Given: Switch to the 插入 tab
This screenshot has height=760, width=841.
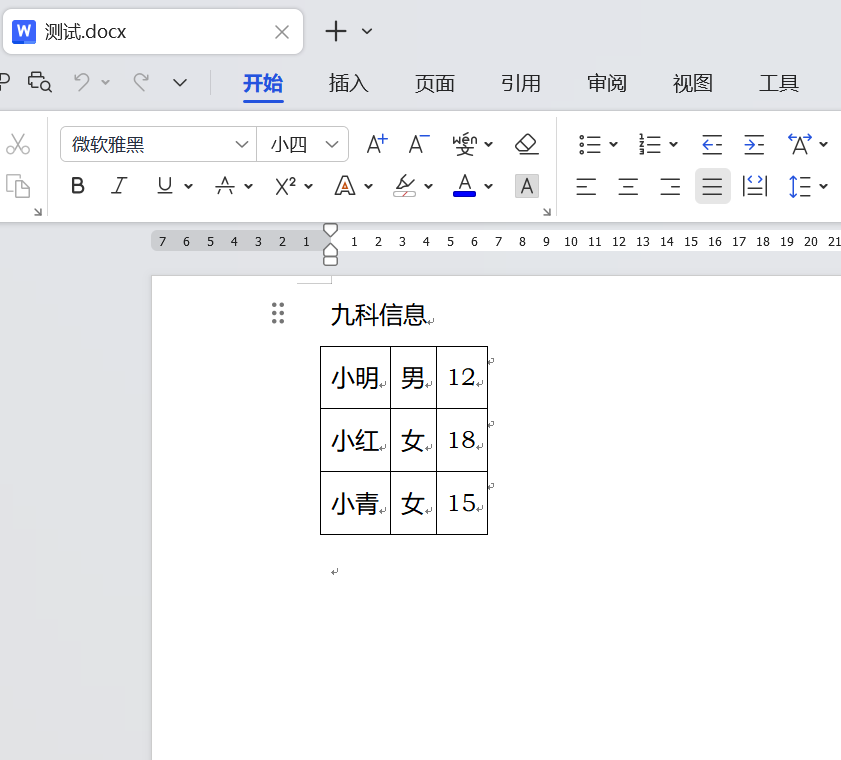Looking at the screenshot, I should pyautogui.click(x=349, y=83).
